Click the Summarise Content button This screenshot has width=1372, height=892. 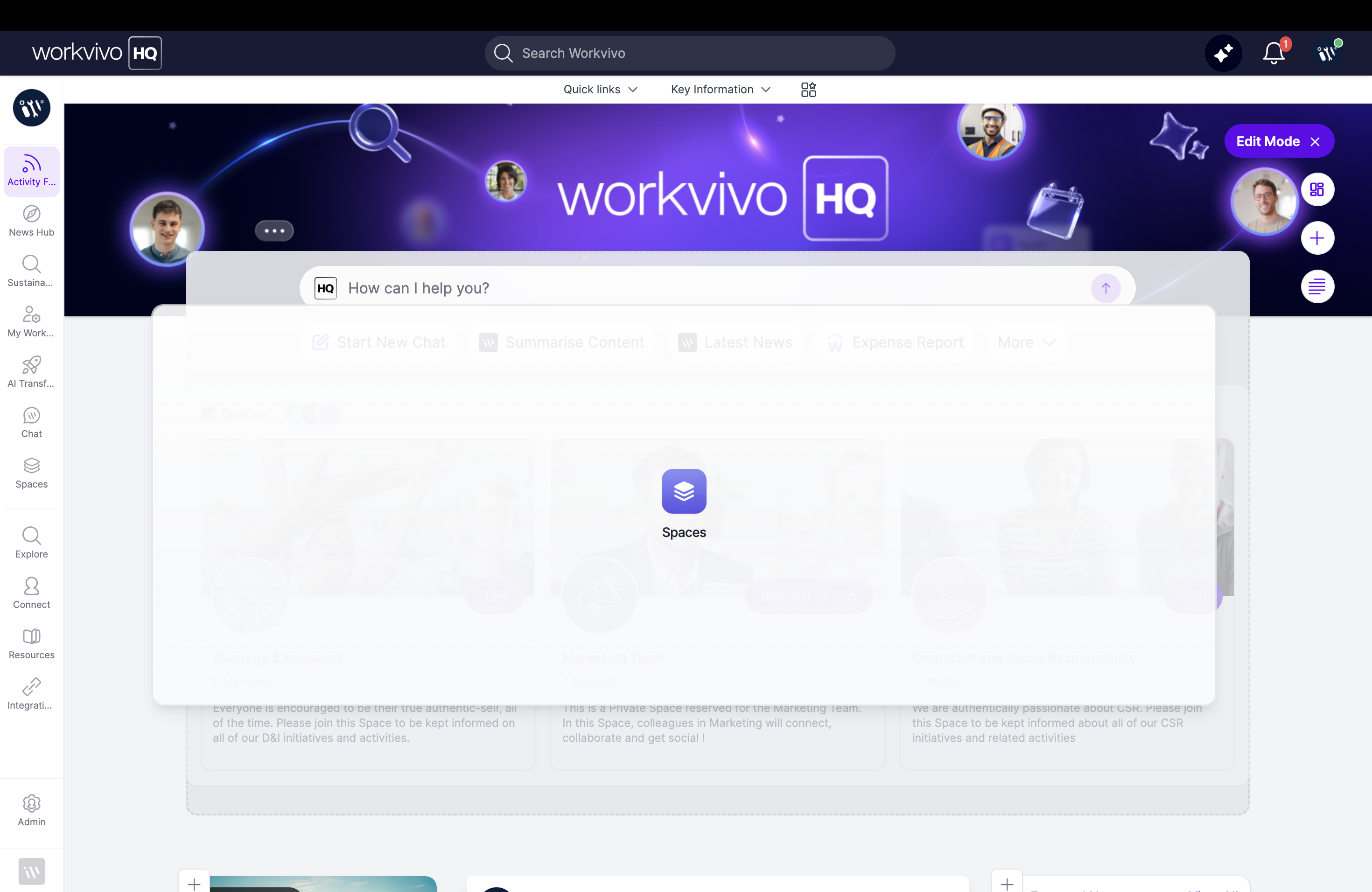pos(561,342)
